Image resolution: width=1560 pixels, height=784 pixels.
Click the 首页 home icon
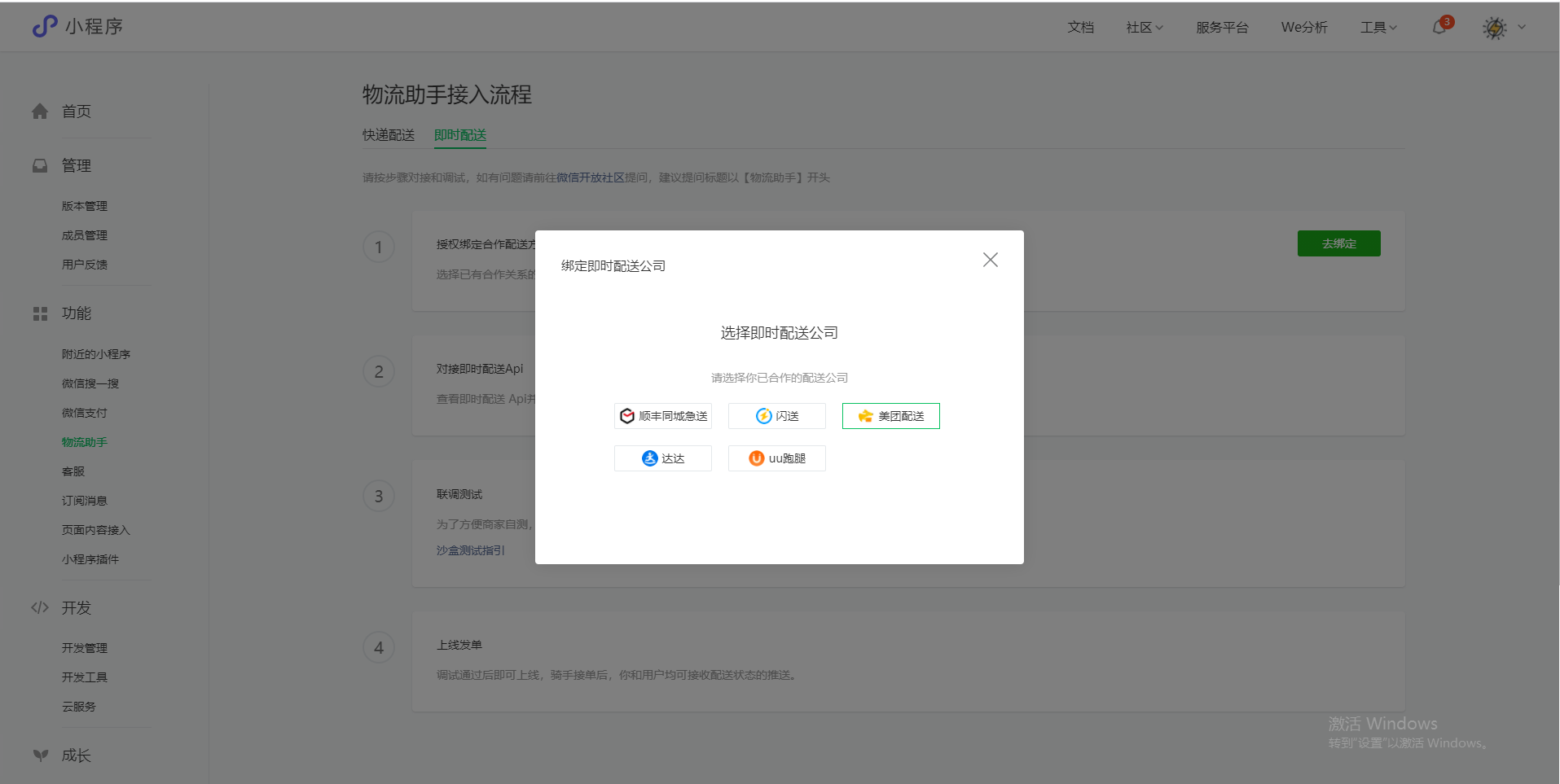(40, 112)
